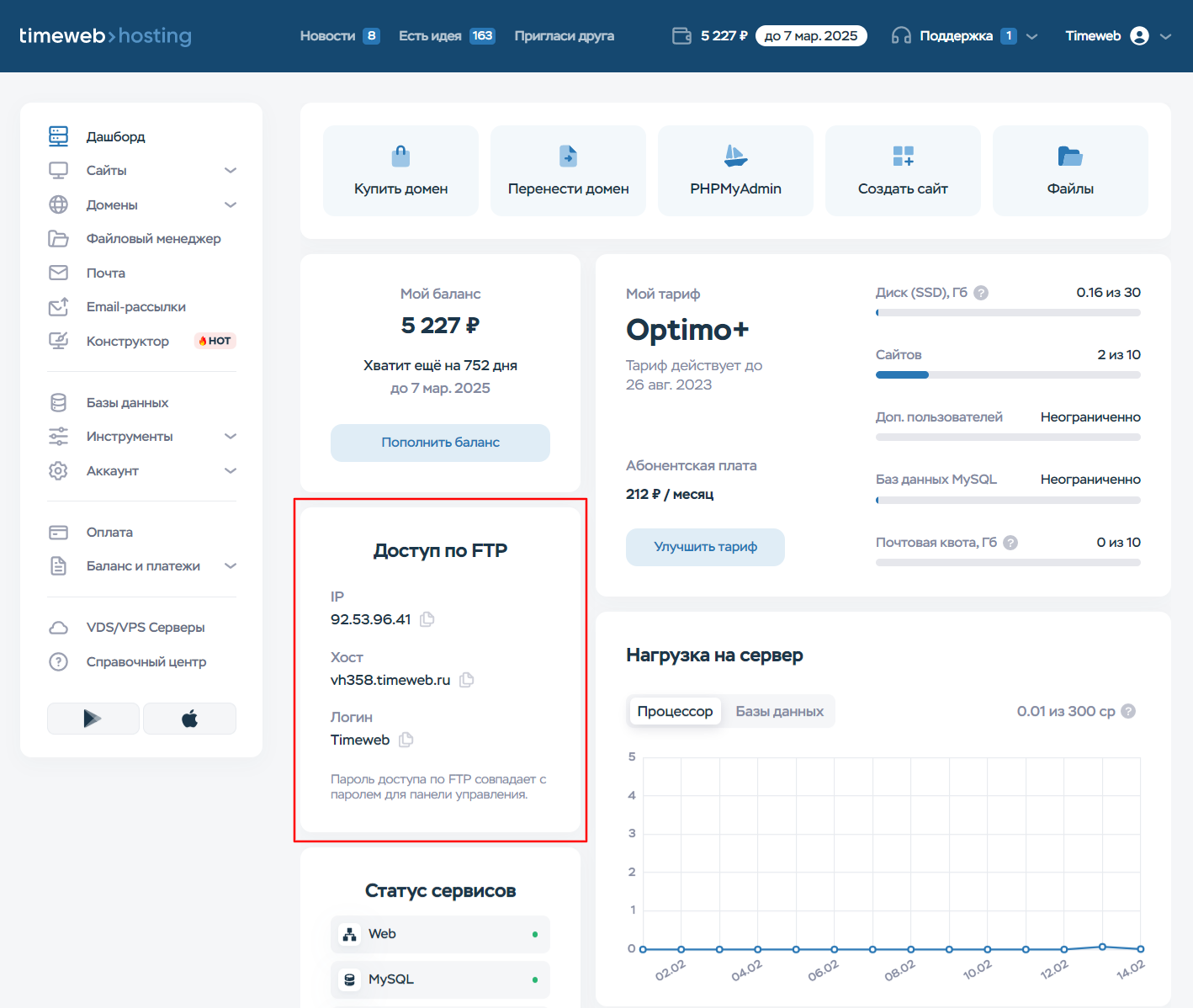Click the mail quota help icon
The image size is (1193, 1008).
pos(1010,543)
